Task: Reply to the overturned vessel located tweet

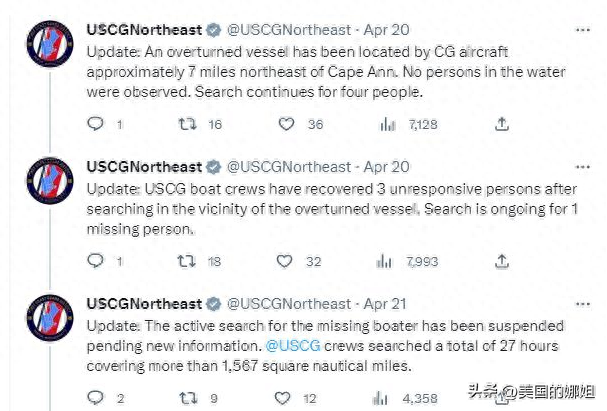Action: 95,124
